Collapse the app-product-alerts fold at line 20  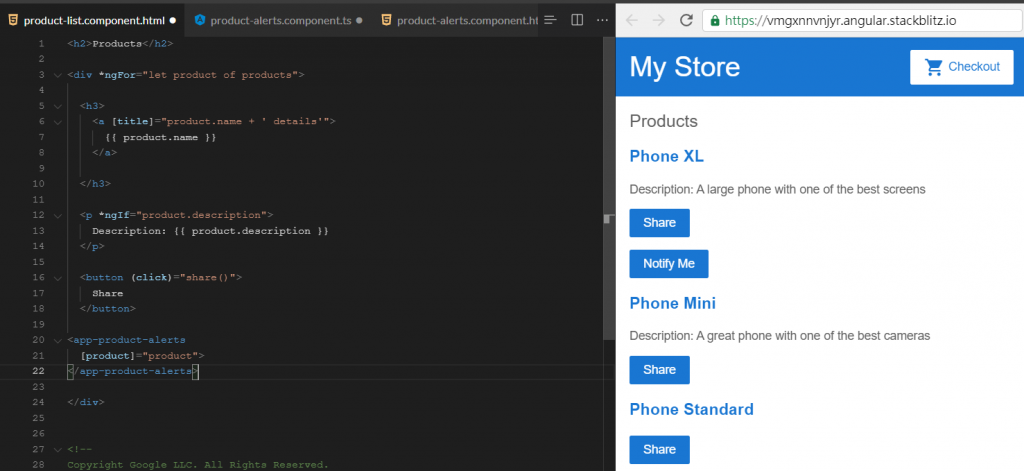57,340
